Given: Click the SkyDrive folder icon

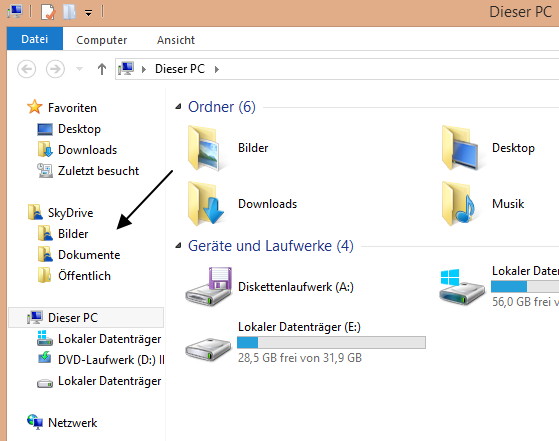Looking at the screenshot, I should [x=35, y=212].
